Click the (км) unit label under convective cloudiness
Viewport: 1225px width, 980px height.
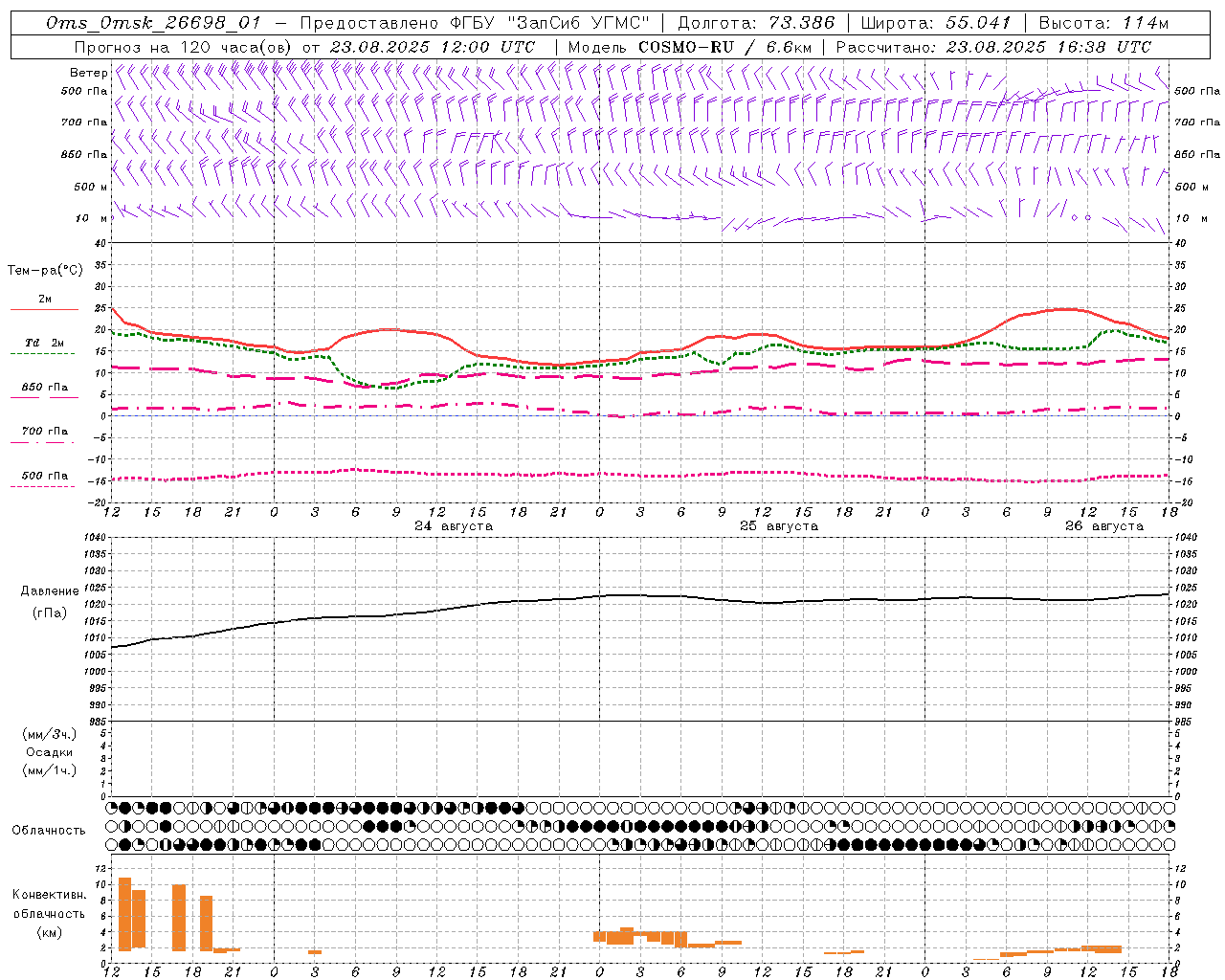[x=50, y=932]
